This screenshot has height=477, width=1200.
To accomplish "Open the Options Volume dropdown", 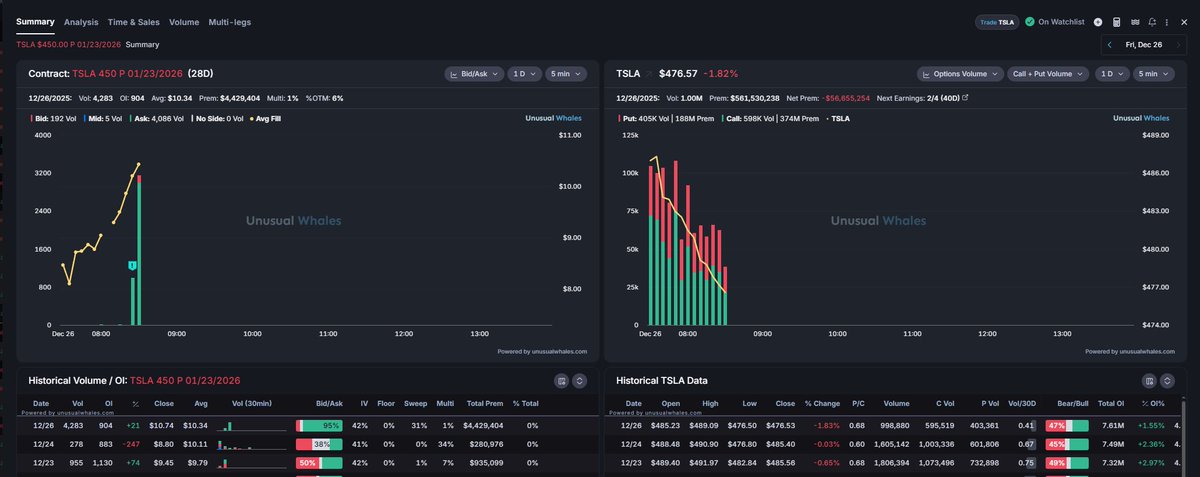I will pos(958,74).
